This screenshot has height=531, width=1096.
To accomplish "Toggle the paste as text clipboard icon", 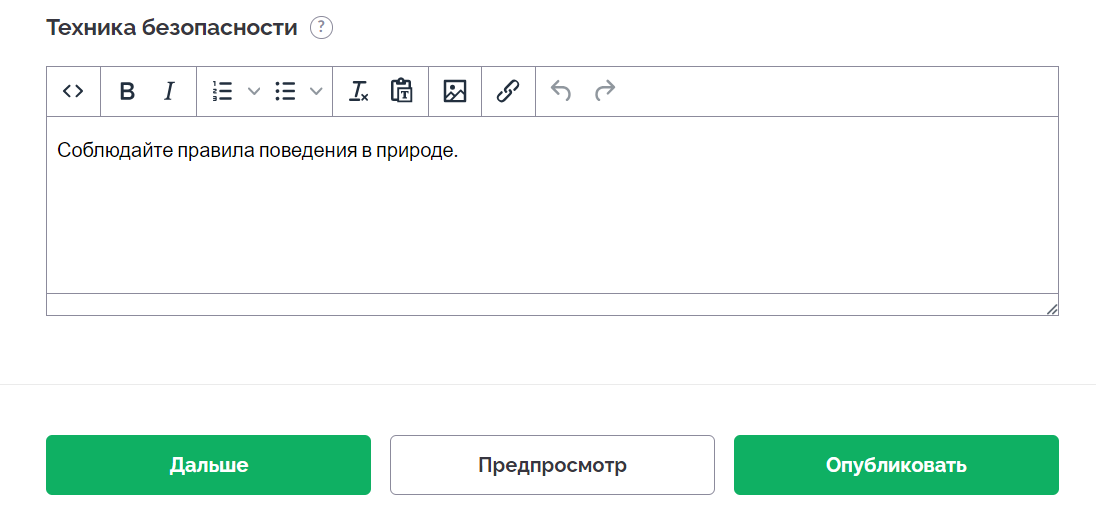I will 401,92.
